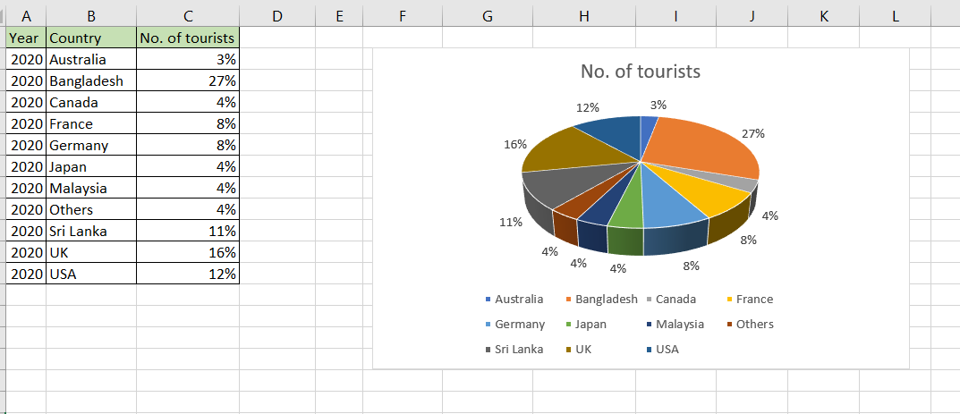Select the Malaysia cell
The height and width of the screenshot is (414, 960).
click(x=91, y=188)
